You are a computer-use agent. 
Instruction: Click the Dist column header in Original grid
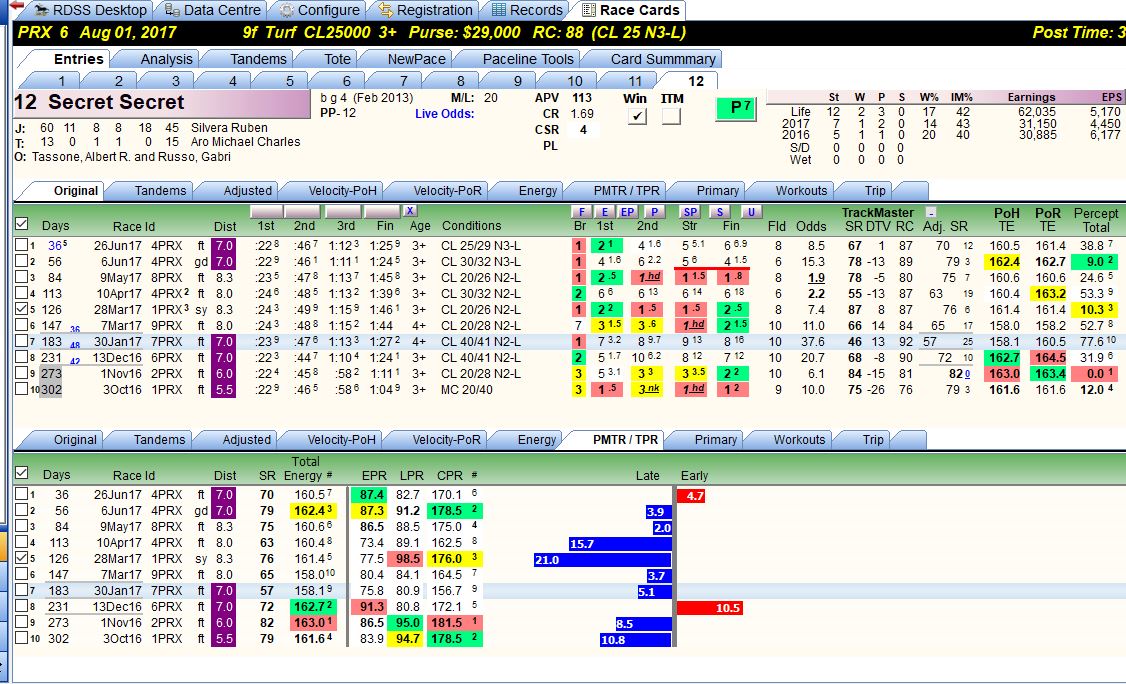click(x=225, y=226)
